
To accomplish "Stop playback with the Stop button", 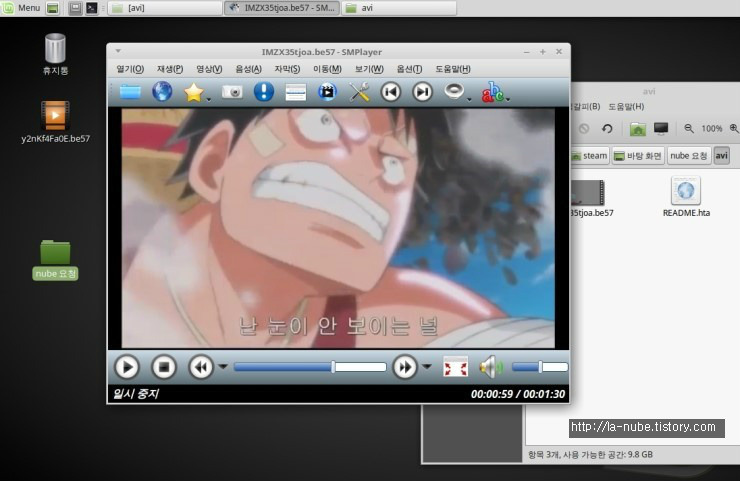I will [x=164, y=367].
